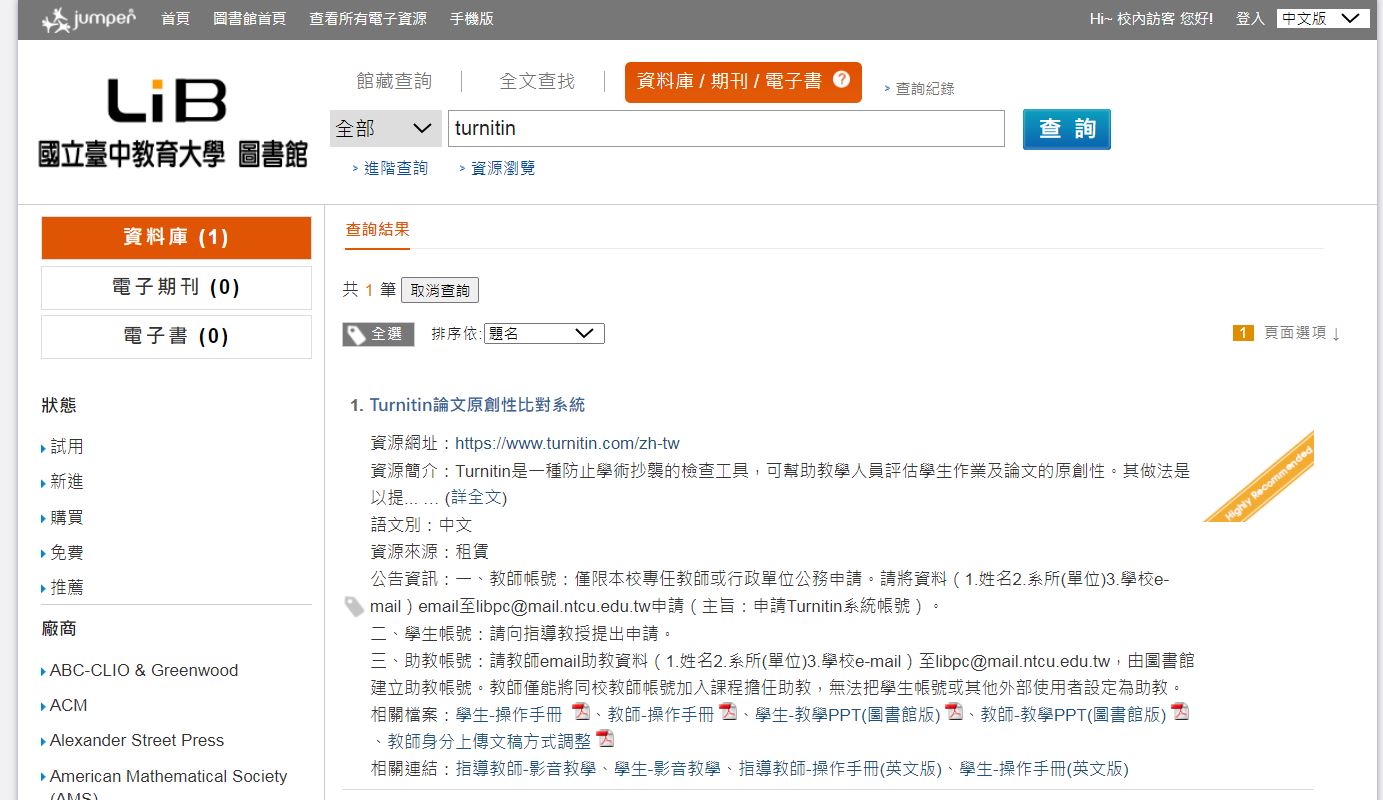Click the 取消查詢 button
Viewport: 1383px width, 800px height.
(440, 290)
